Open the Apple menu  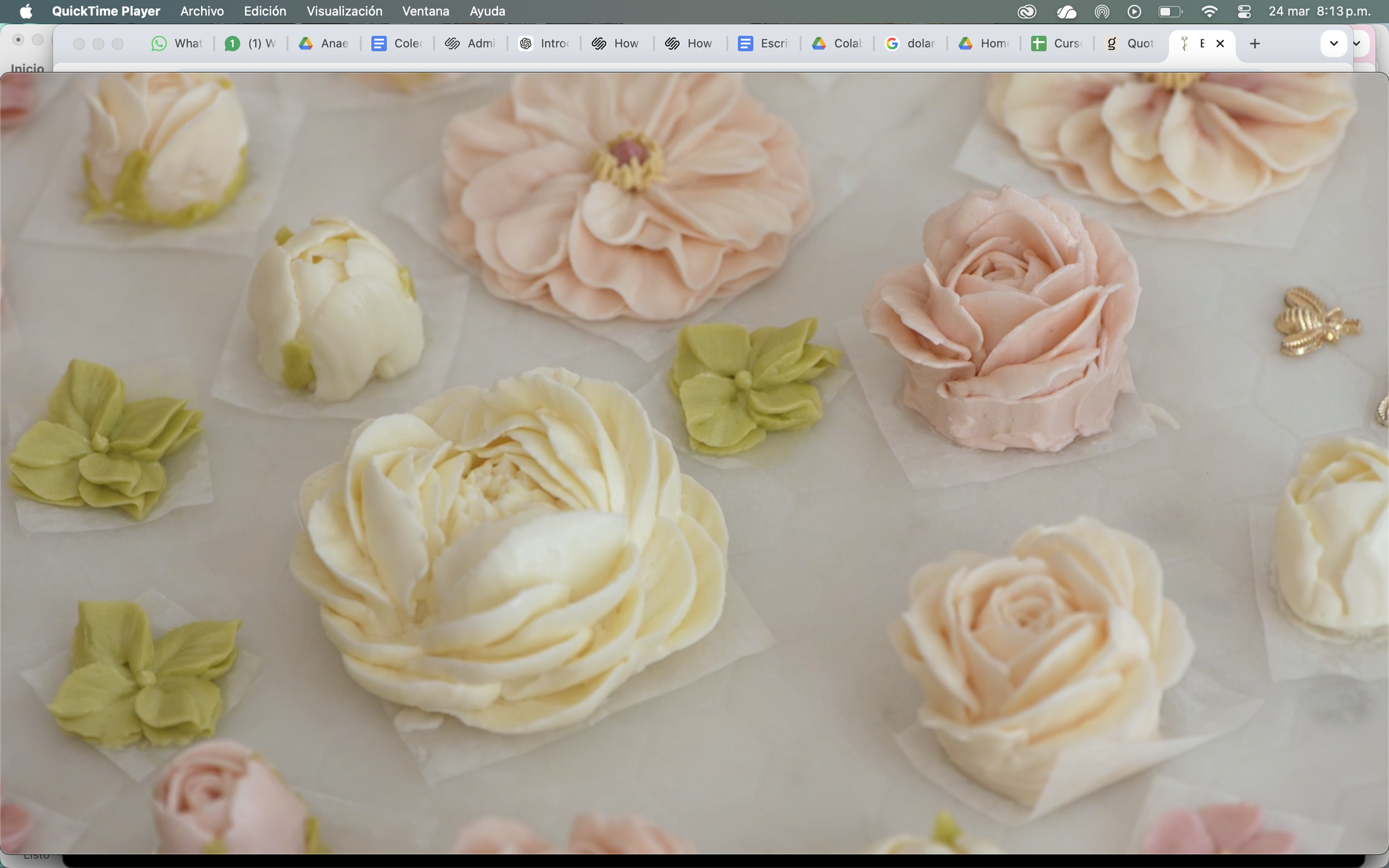pos(26,12)
